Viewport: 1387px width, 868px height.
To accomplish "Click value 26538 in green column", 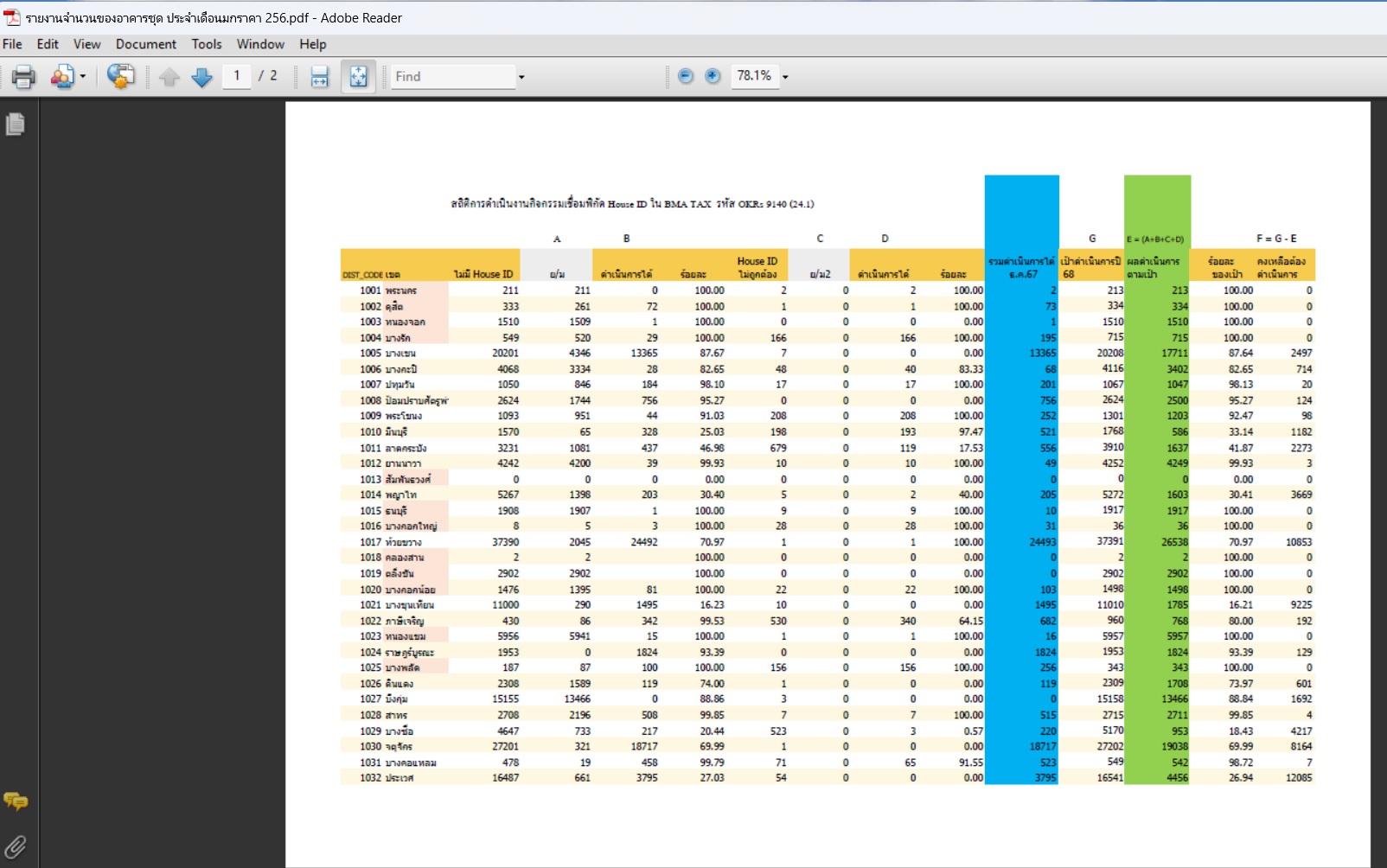I will (1174, 542).
